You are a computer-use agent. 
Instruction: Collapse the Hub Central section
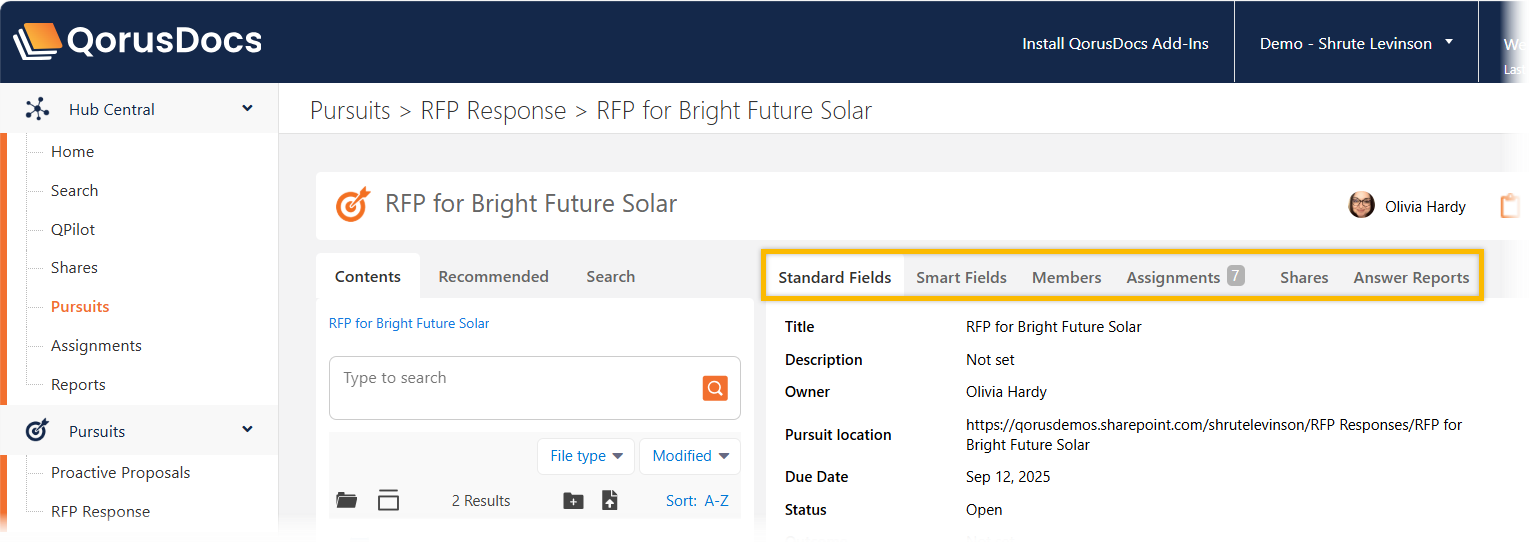click(247, 109)
